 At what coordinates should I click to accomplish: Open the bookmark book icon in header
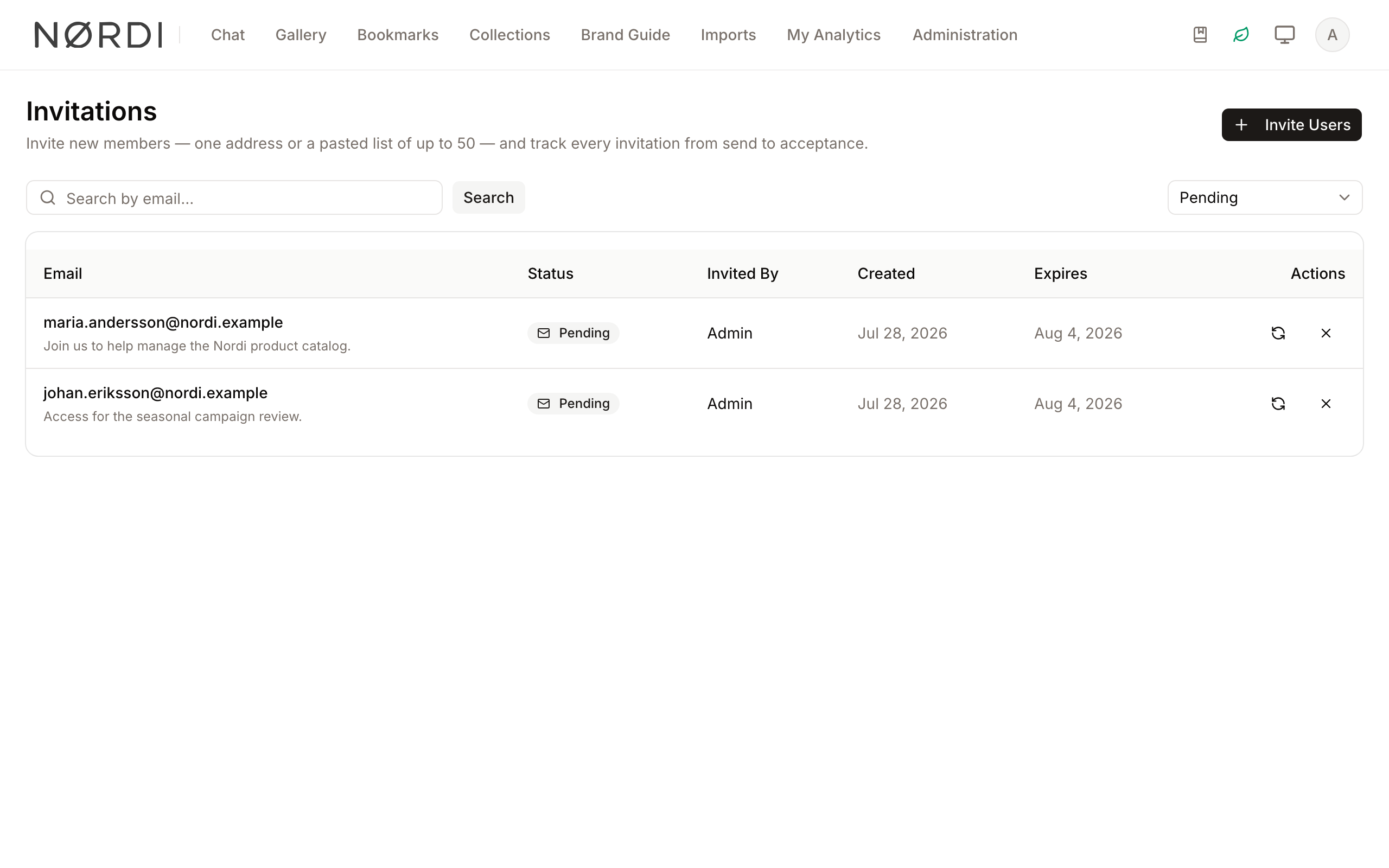click(x=1200, y=34)
